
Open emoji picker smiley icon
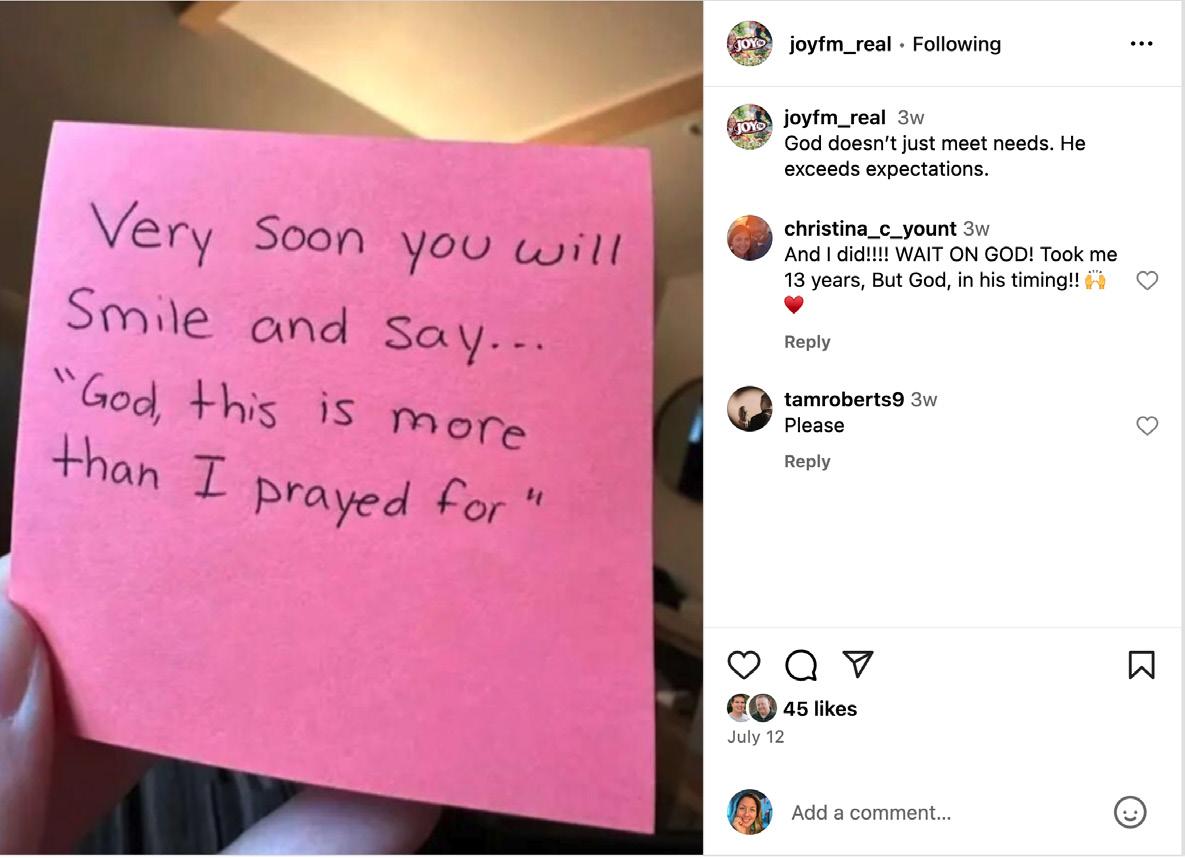1130,813
